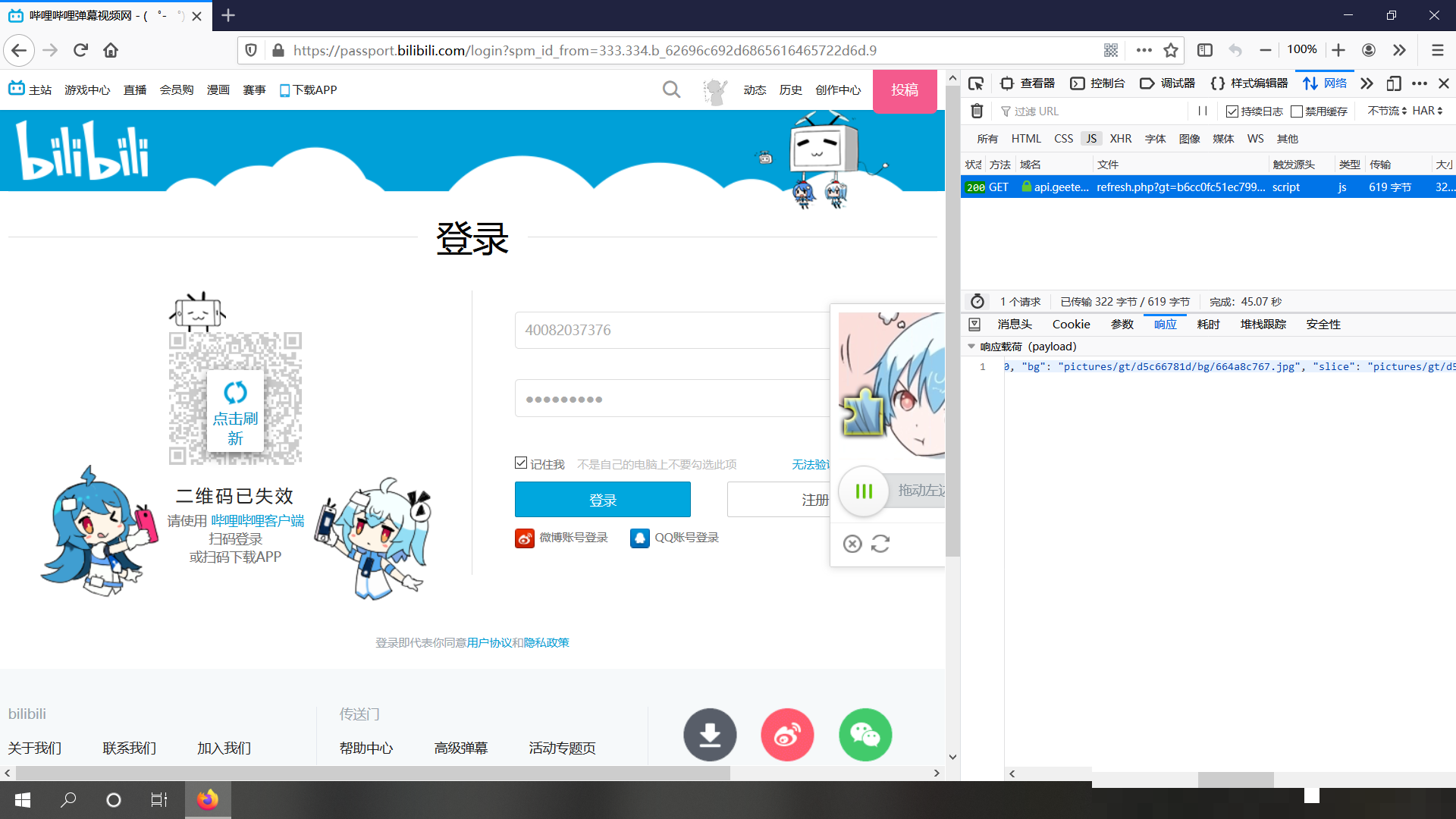Click the captcha slider handle
1456x819 pixels.
pyautogui.click(x=864, y=491)
